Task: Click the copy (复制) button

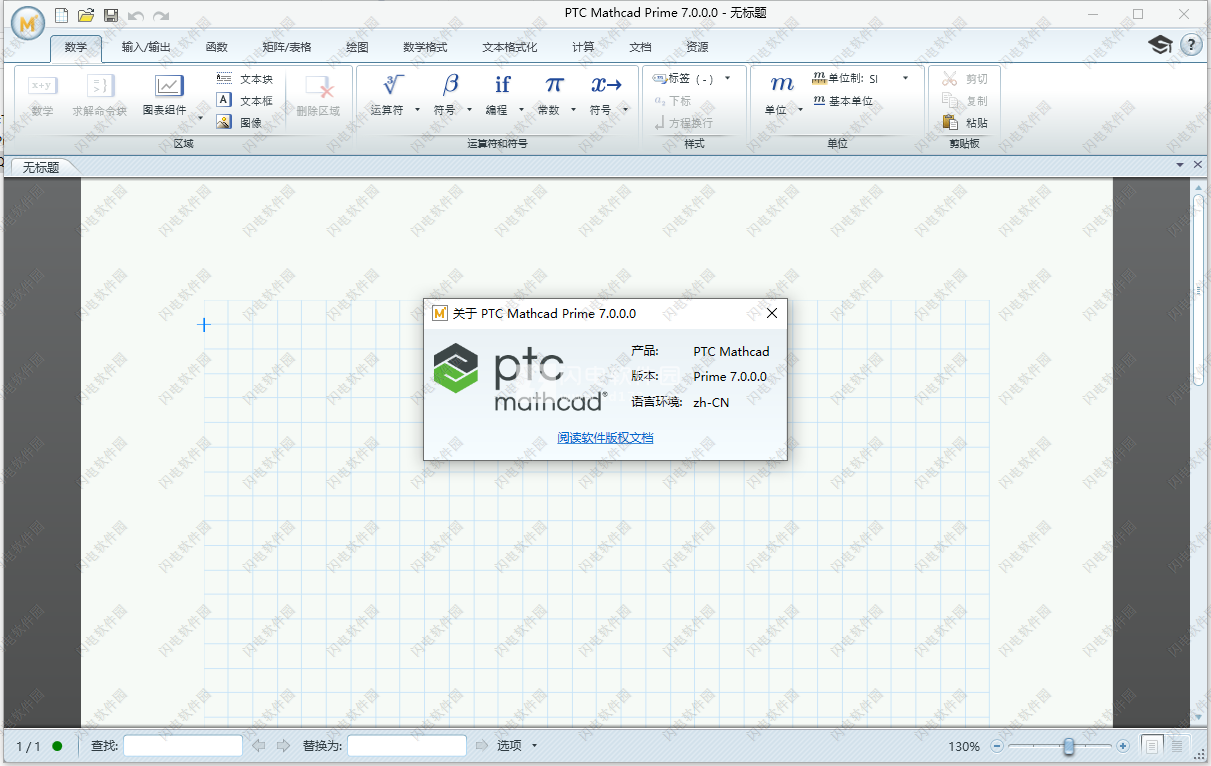Action: click(965, 101)
